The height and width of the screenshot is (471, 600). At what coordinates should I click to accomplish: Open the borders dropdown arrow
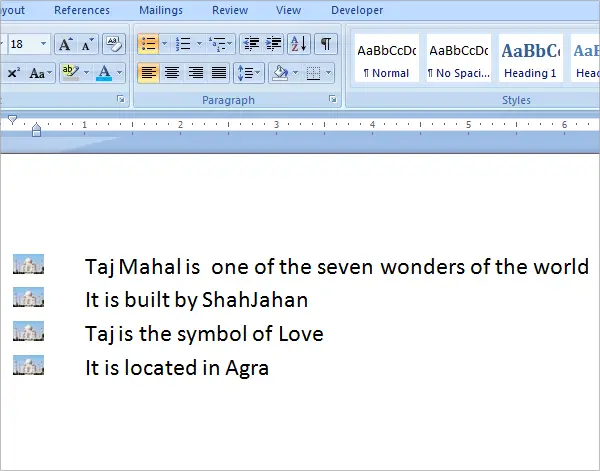329,73
